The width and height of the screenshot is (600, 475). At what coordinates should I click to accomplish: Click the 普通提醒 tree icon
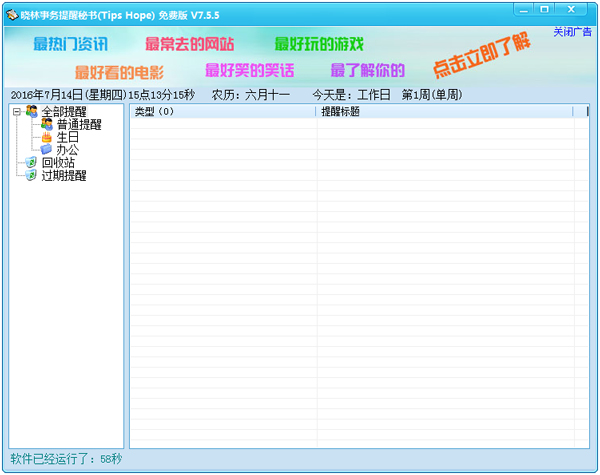point(46,124)
